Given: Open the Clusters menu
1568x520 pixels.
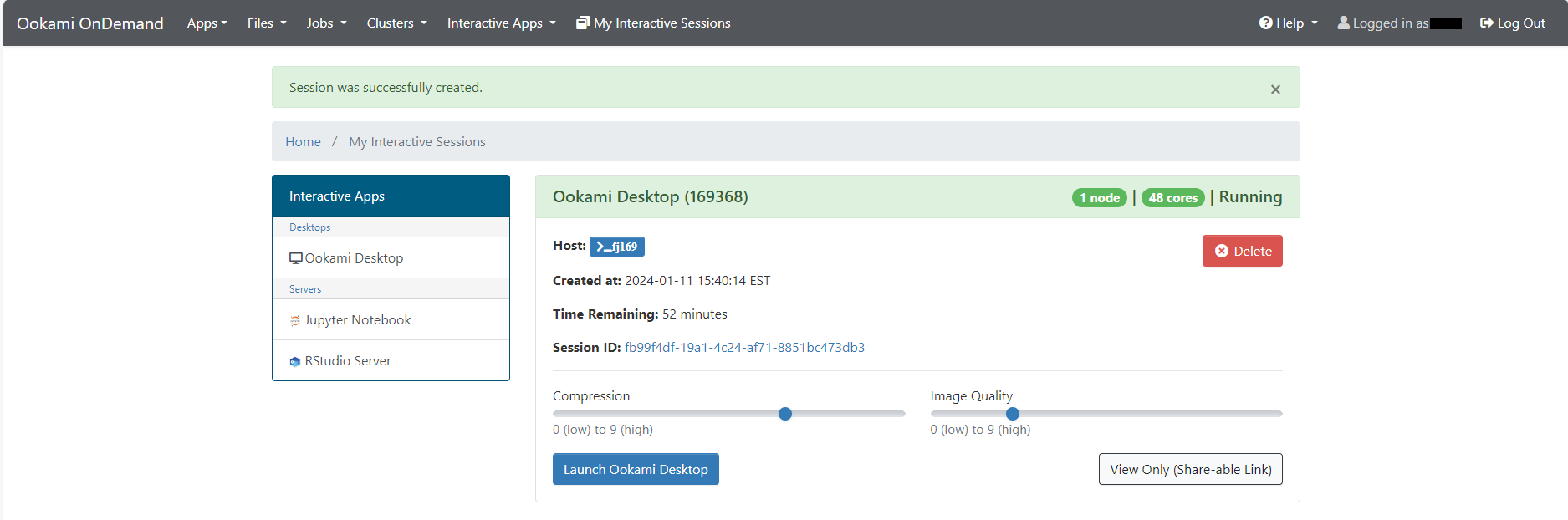Looking at the screenshot, I should tap(396, 23).
